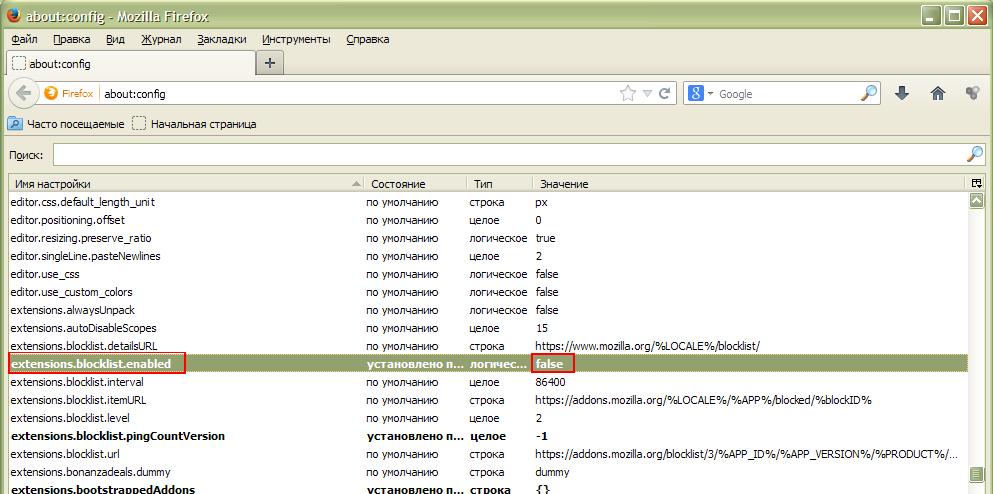The image size is (993, 494).
Task: Open the URL history dropdown arrow
Action: coord(647,94)
